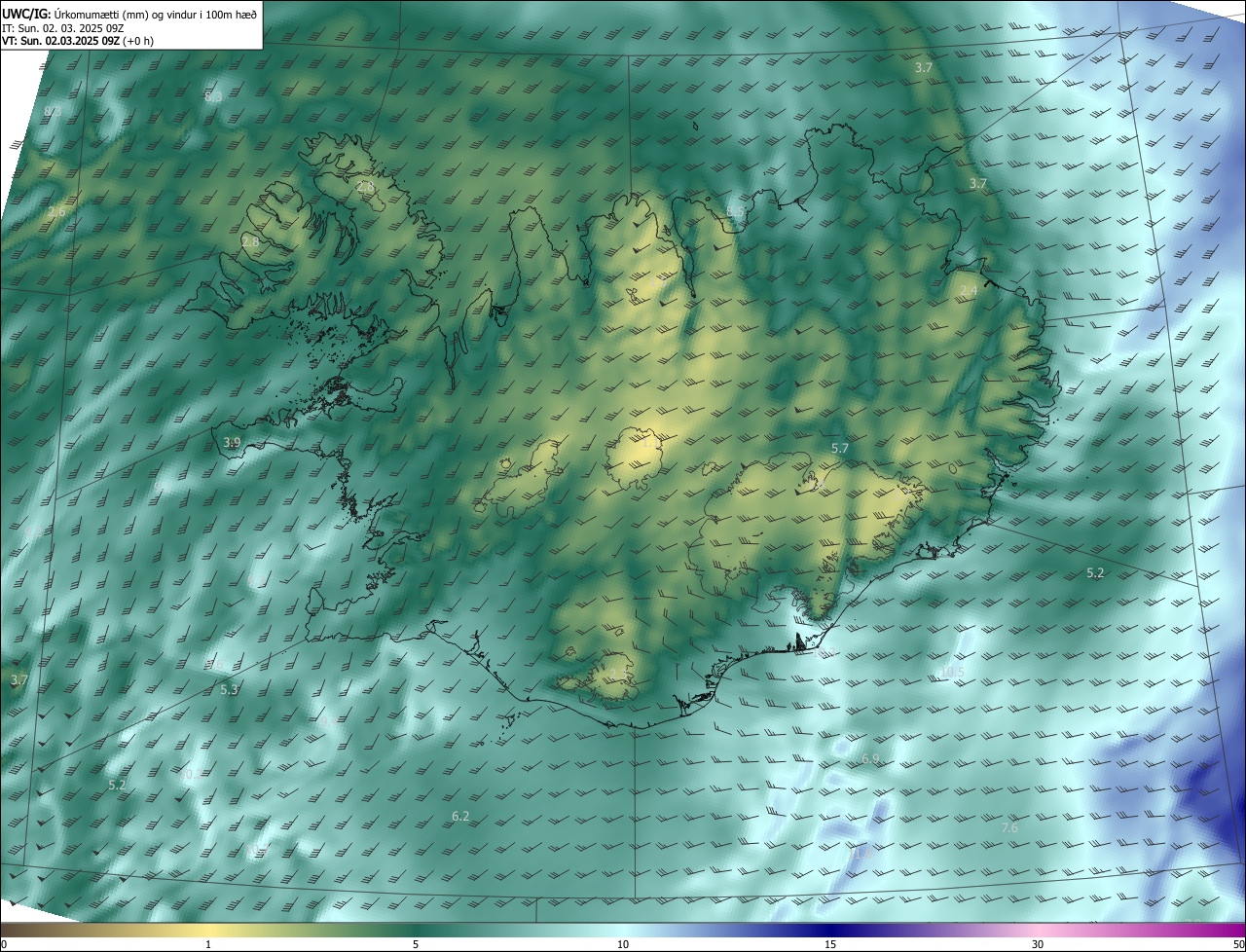This screenshot has width=1246, height=952.
Task: Click the 6.2 value label on the map
Action: 461,816
